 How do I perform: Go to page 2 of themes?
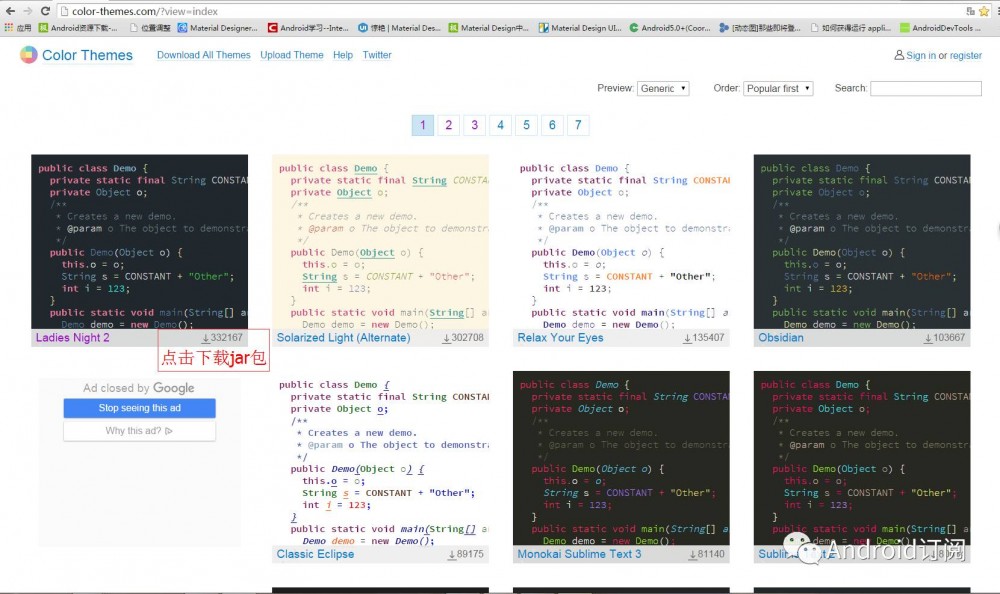(x=449, y=125)
